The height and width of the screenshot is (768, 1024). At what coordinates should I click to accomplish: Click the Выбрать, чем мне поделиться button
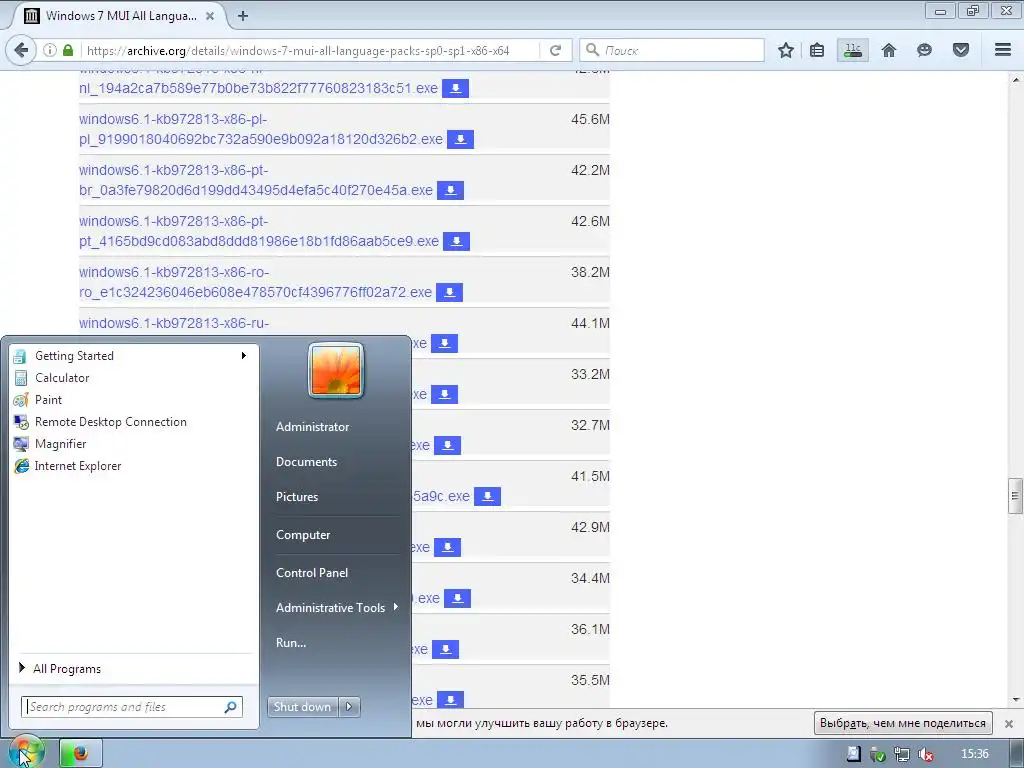(903, 723)
